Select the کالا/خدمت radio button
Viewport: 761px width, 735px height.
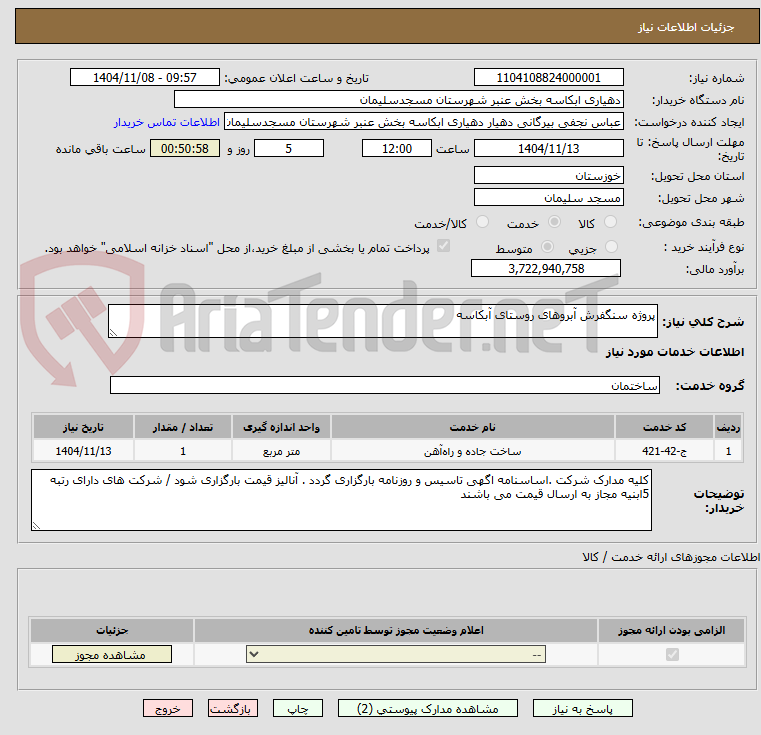coord(482,222)
